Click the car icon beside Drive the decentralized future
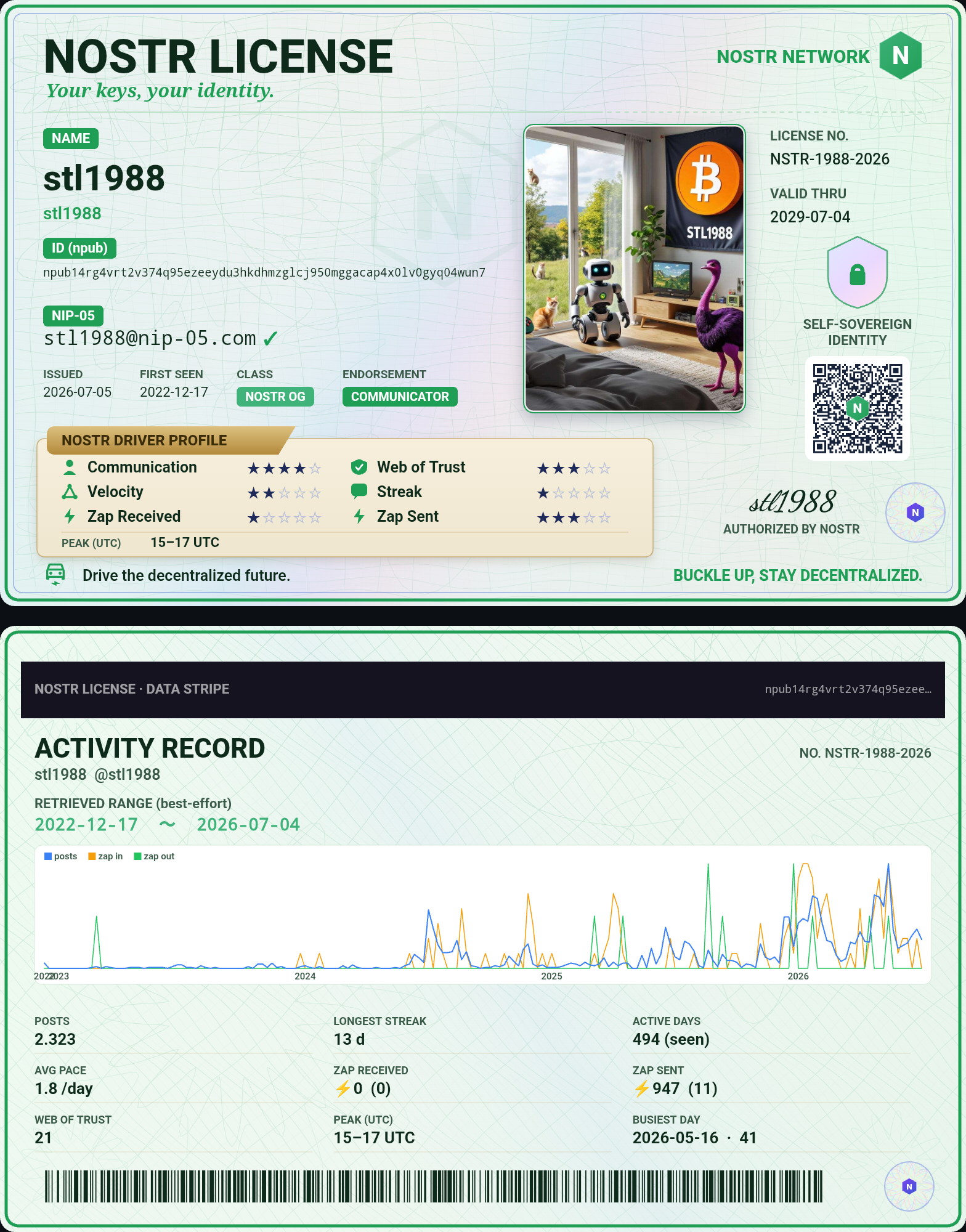Image resolution: width=966 pixels, height=1232 pixels. 55,573
